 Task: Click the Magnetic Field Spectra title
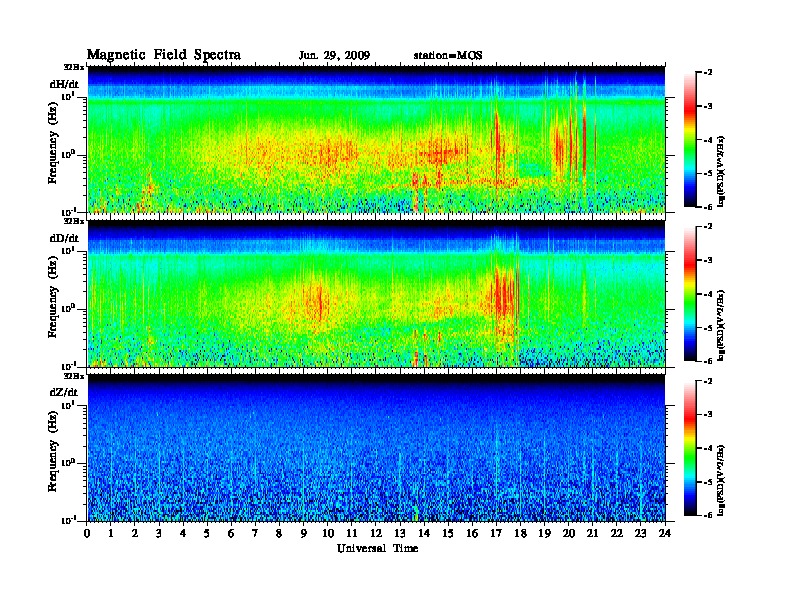[x=164, y=55]
